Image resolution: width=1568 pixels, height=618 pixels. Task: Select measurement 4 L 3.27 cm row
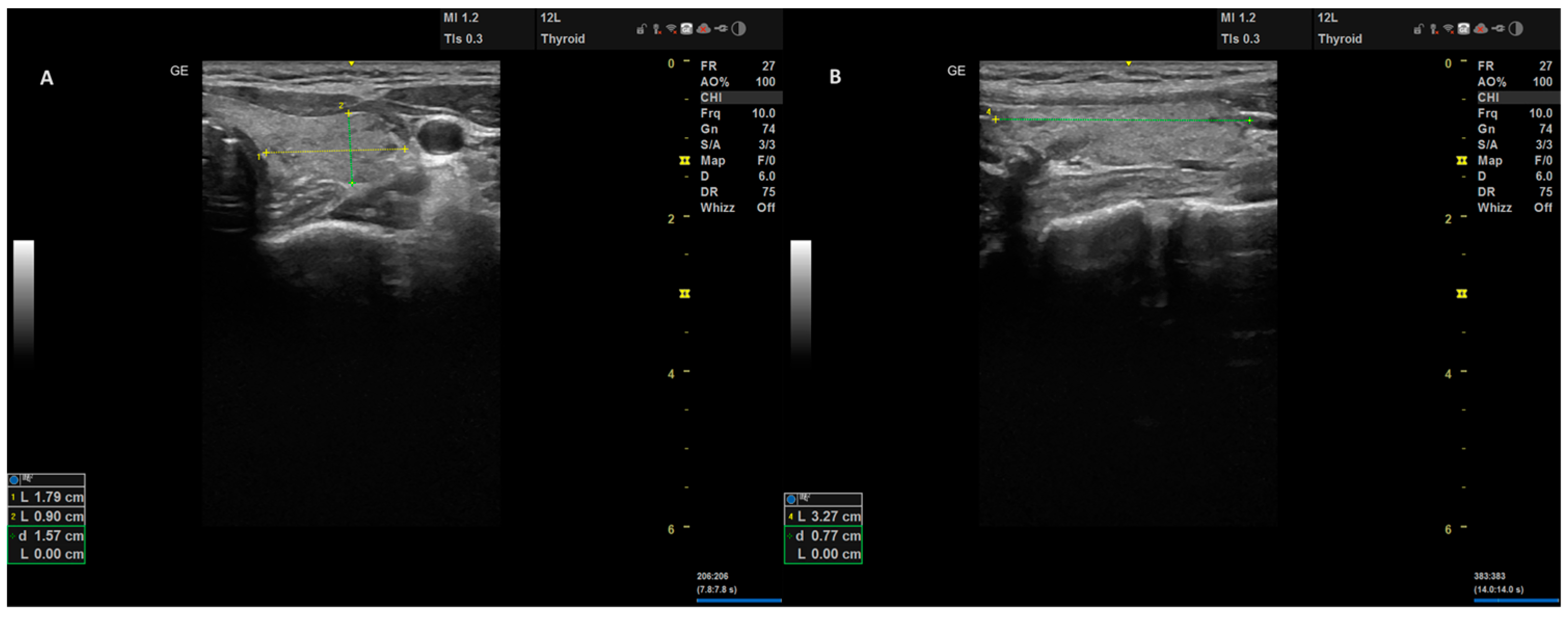click(823, 516)
